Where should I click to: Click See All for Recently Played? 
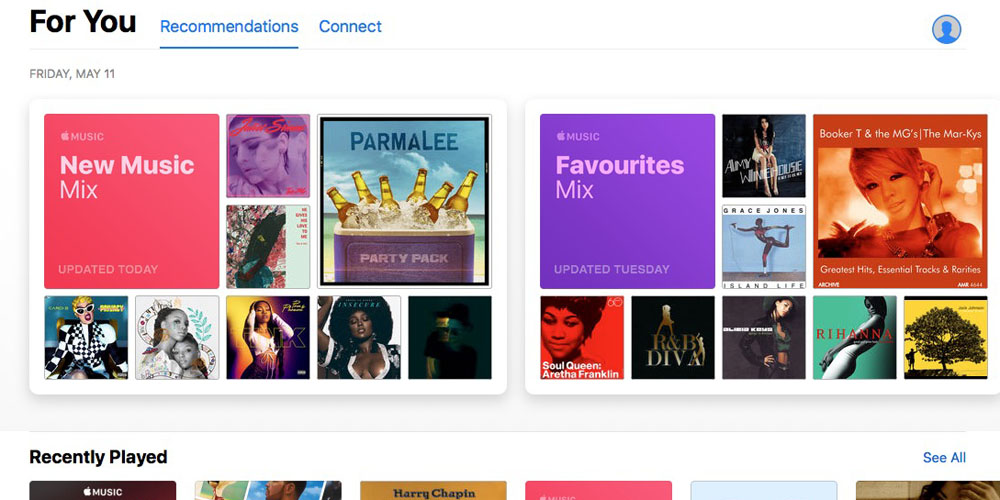(x=944, y=457)
